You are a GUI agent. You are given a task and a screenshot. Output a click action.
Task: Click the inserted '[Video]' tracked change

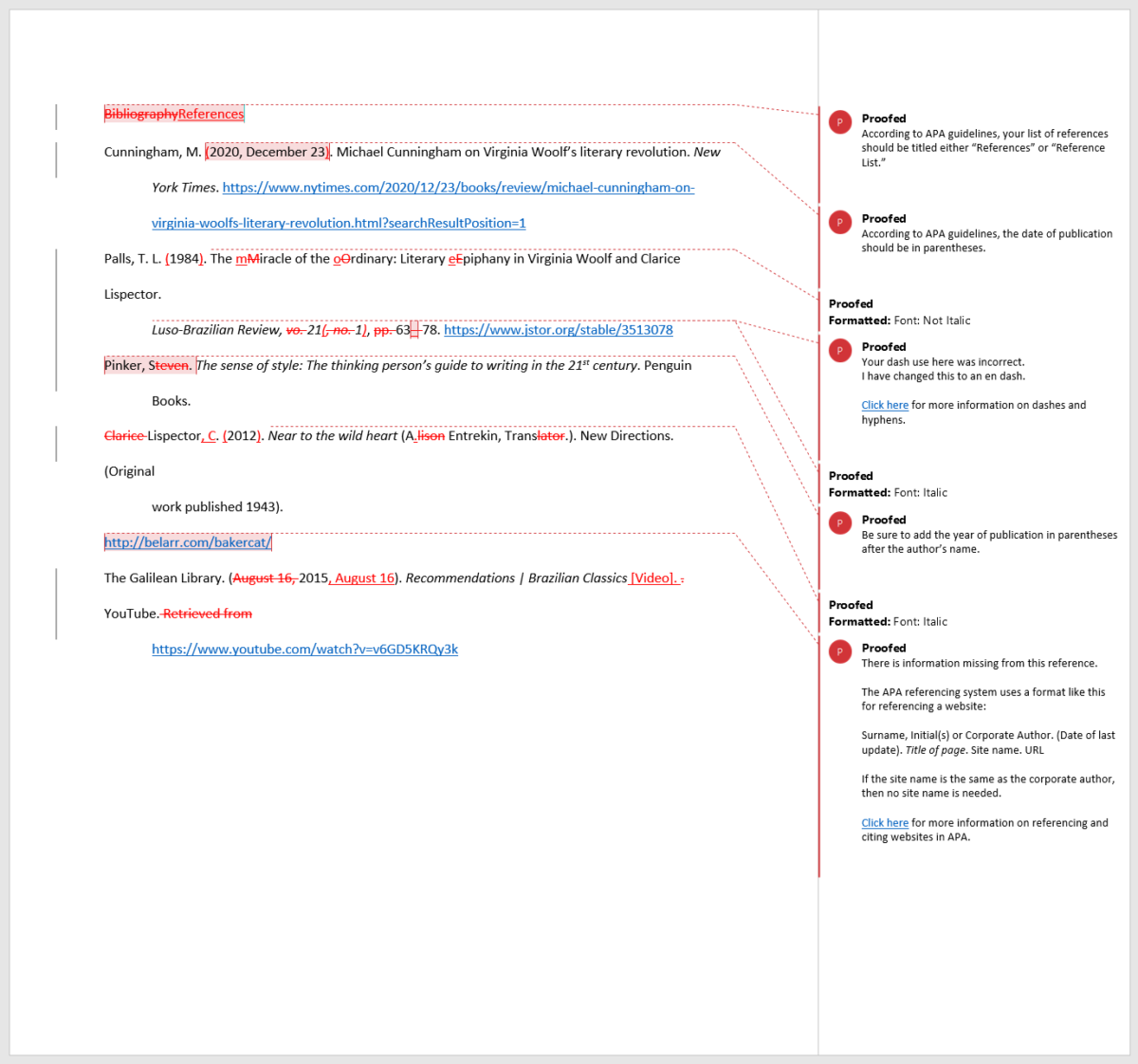653,578
